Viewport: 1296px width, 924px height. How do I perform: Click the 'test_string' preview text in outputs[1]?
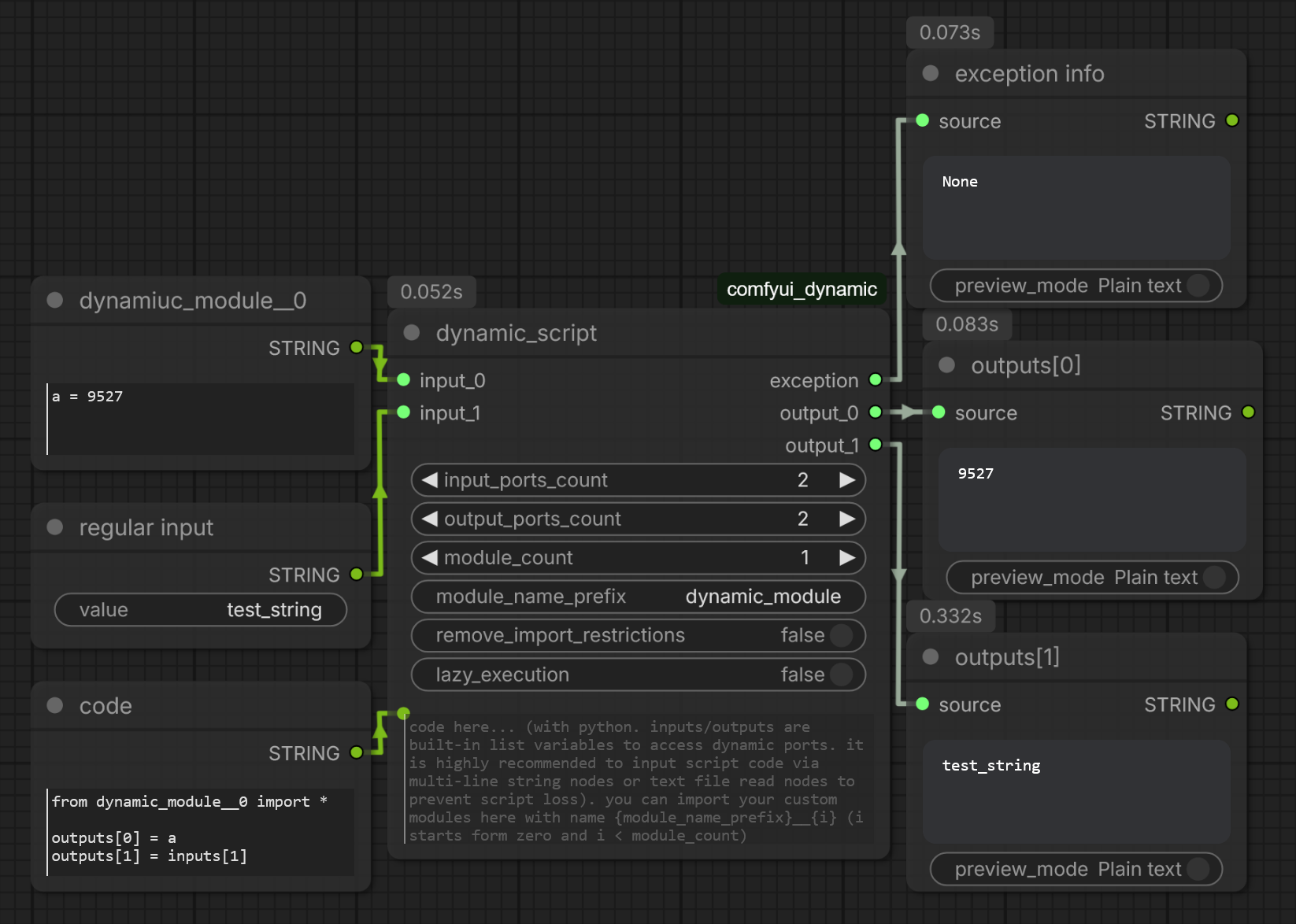point(991,766)
